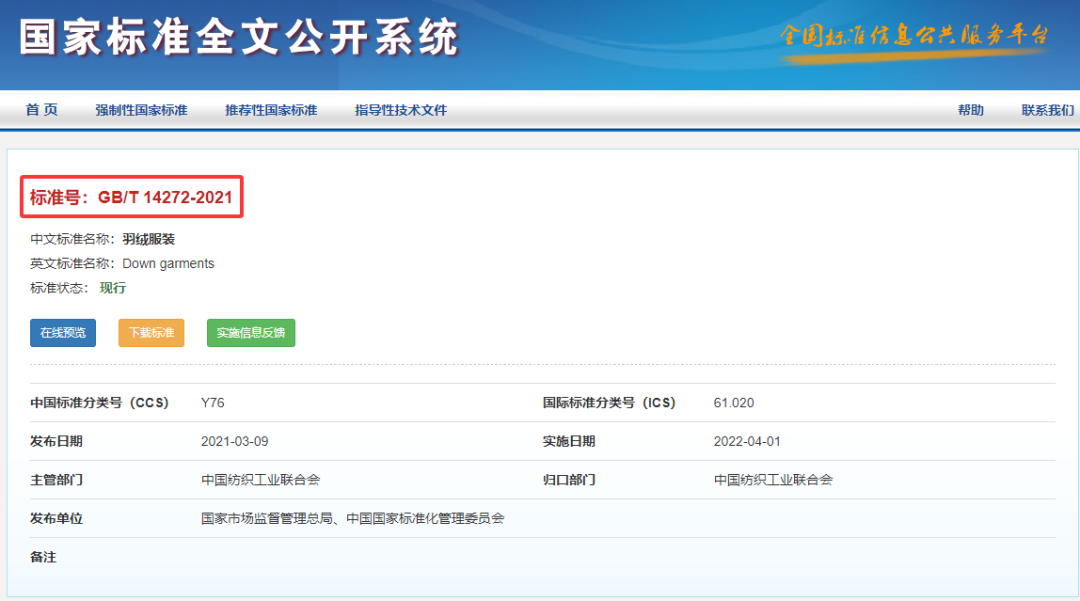Go to the 首页 home page

tap(42, 110)
